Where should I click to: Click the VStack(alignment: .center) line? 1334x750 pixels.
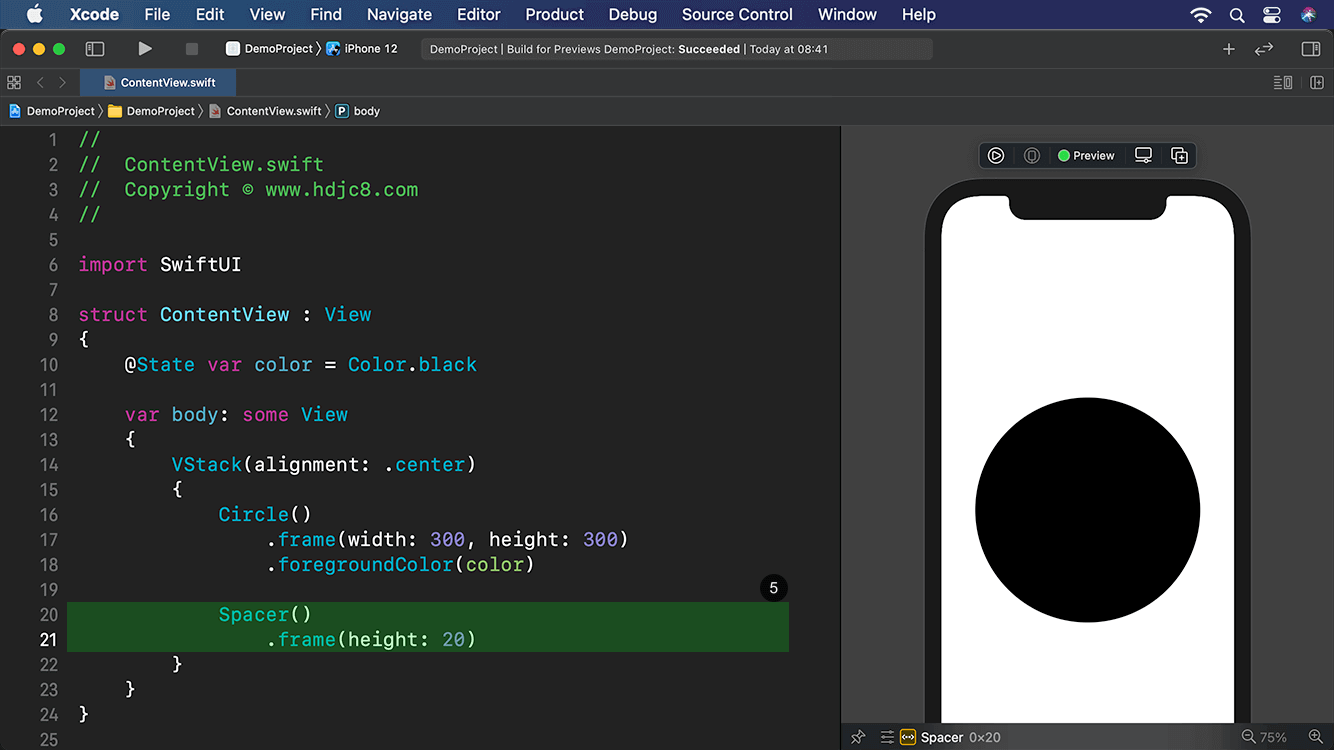323,464
